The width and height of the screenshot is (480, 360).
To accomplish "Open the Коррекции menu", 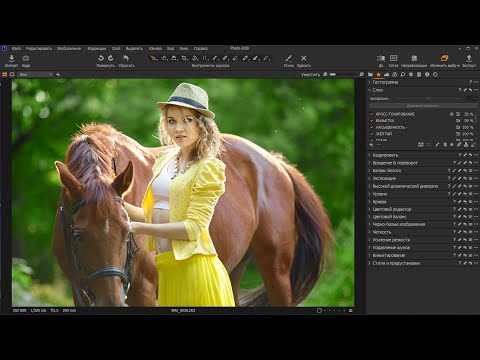I will (x=97, y=49).
